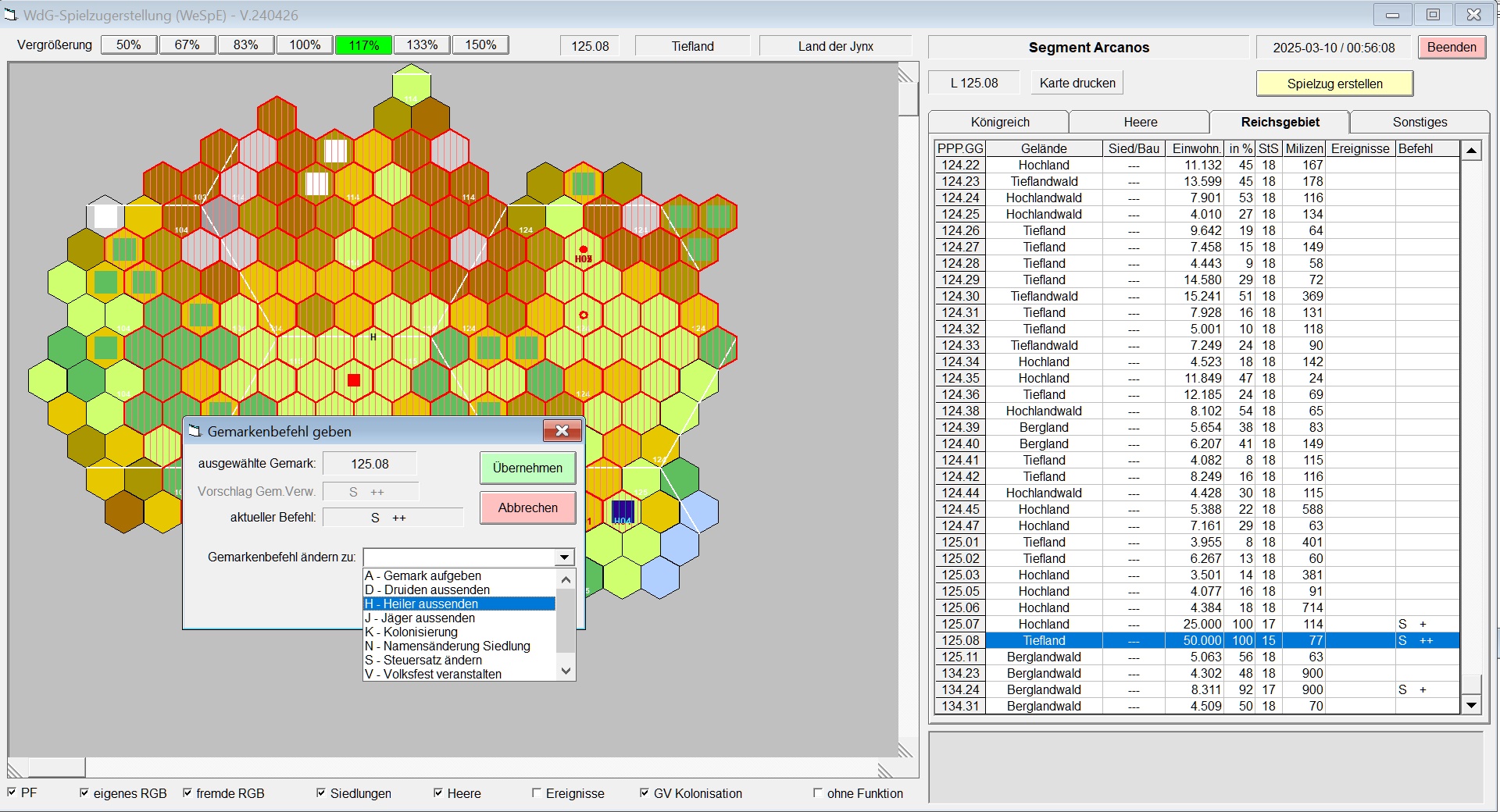
Task: Choose 'H - Heiler aussenden' option
Action: (459, 604)
